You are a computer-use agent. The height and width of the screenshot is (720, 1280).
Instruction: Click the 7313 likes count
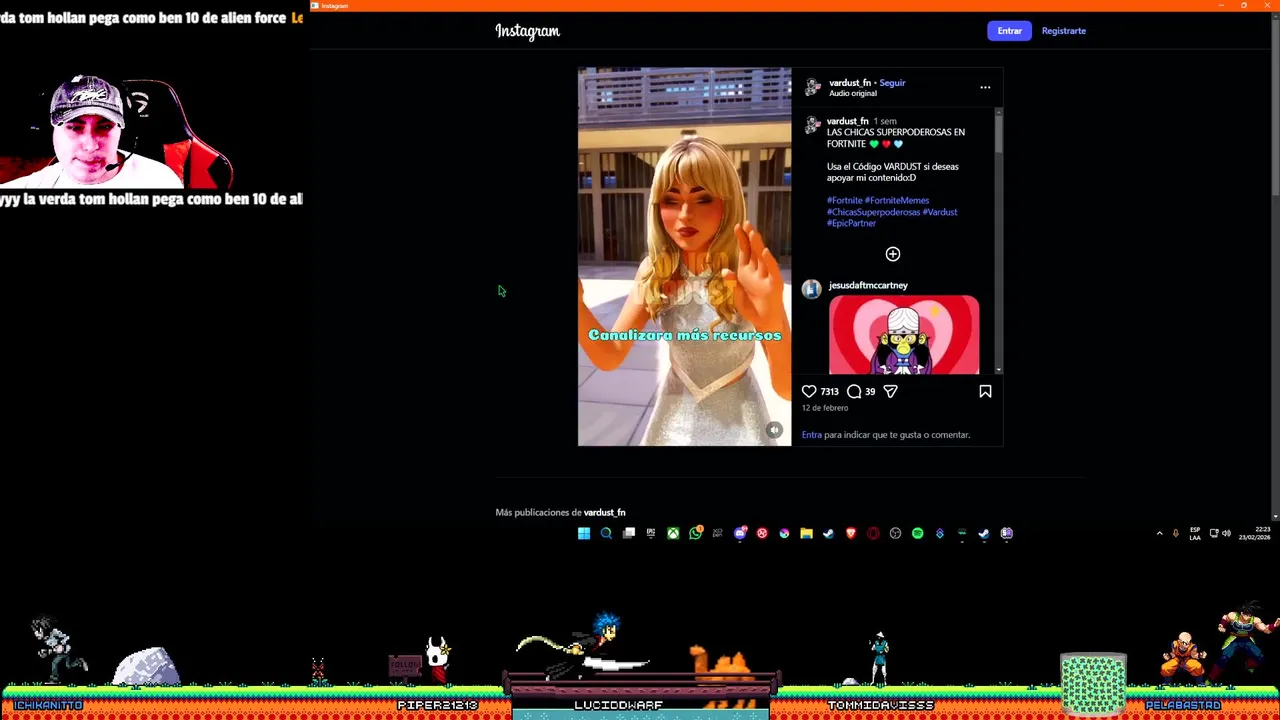[829, 391]
